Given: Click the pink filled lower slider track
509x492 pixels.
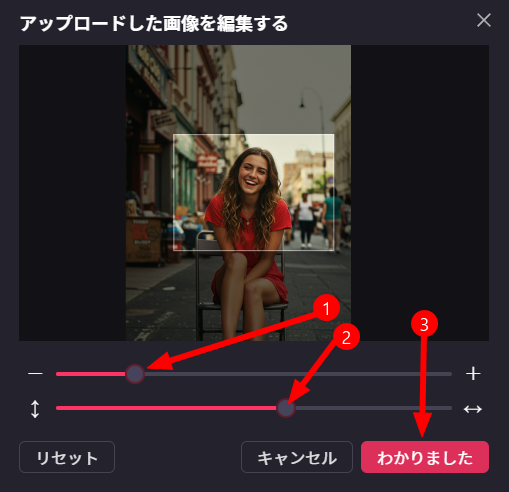Looking at the screenshot, I should pyautogui.click(x=166, y=408).
